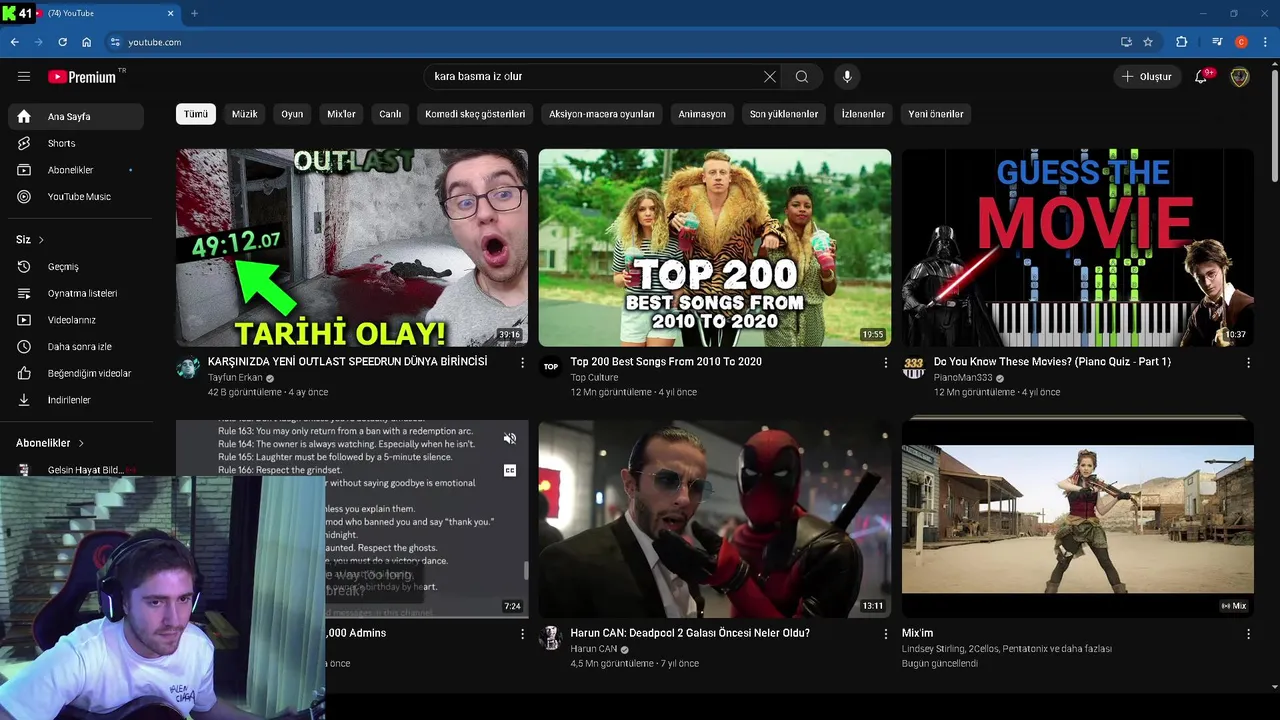Screen dimensions: 1280x720
Task: Expand the Abonelikler section header
Action: (x=50, y=443)
